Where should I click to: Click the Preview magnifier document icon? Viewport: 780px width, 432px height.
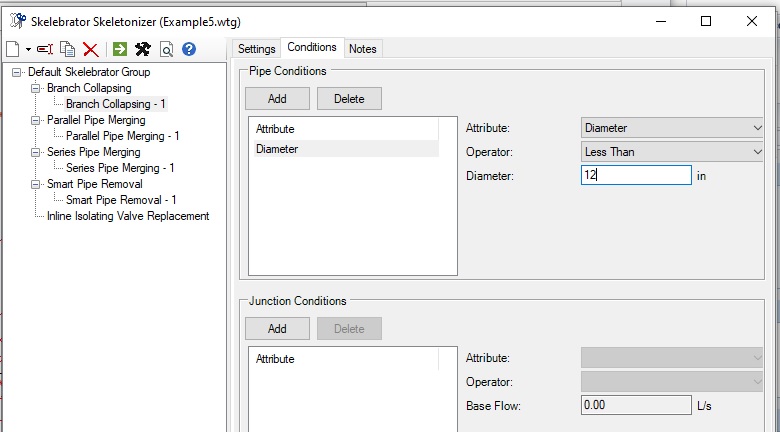[x=167, y=49]
